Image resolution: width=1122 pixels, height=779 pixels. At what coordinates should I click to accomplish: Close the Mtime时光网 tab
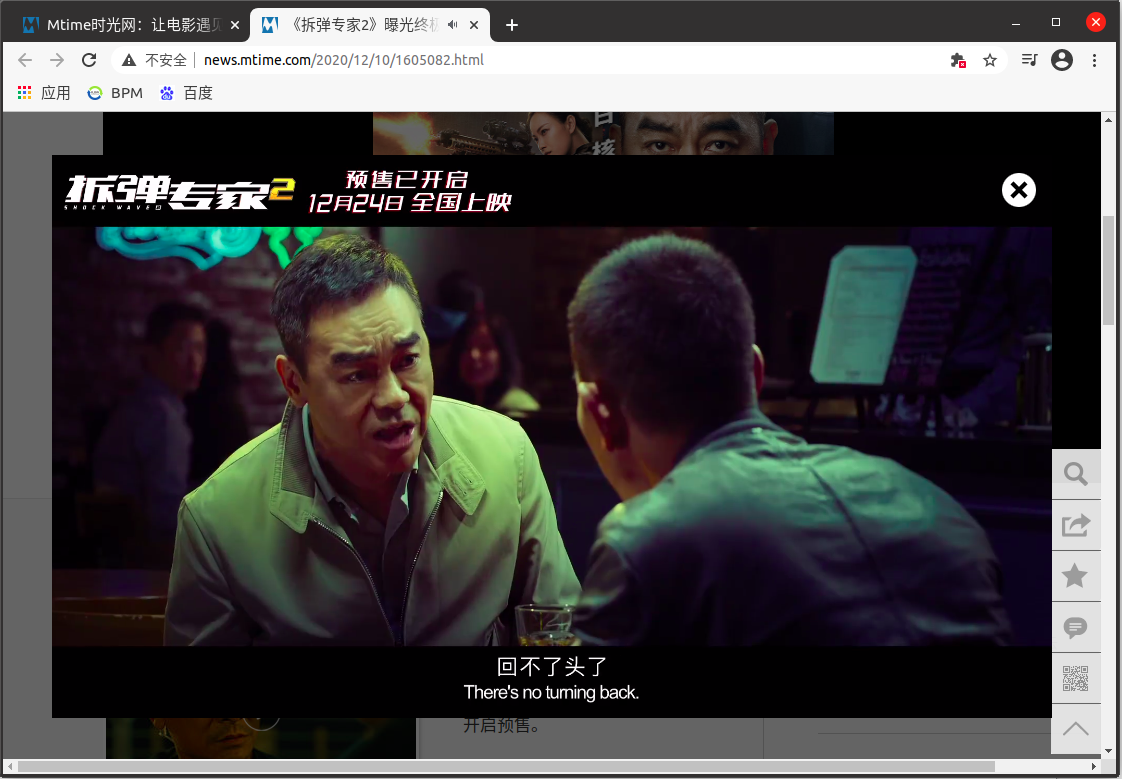235,25
